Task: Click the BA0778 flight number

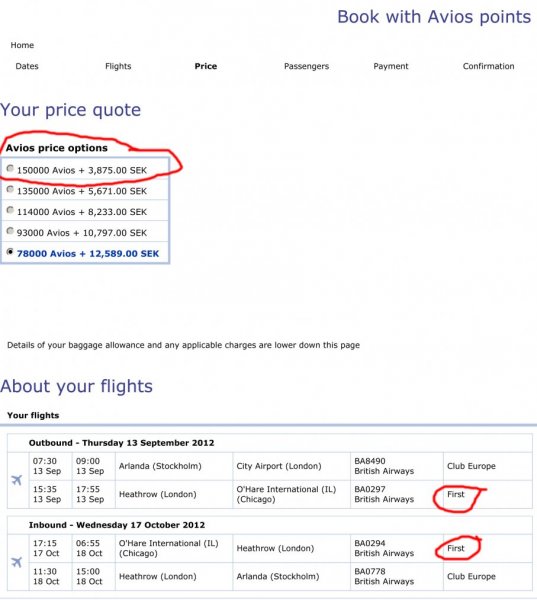Action: [370, 572]
